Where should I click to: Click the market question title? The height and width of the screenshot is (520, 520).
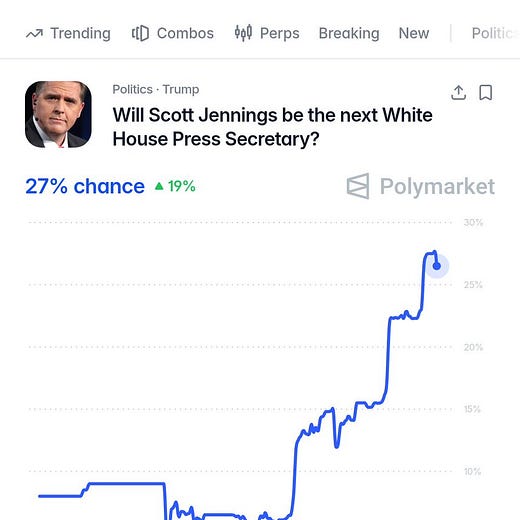coord(272,127)
